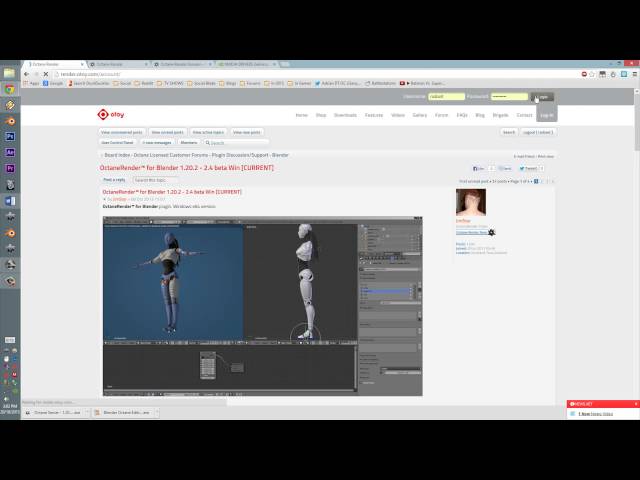Viewport: 640px width, 480px height.
Task: Click the Chrome icon in the taskbar
Action: click(x=9, y=89)
